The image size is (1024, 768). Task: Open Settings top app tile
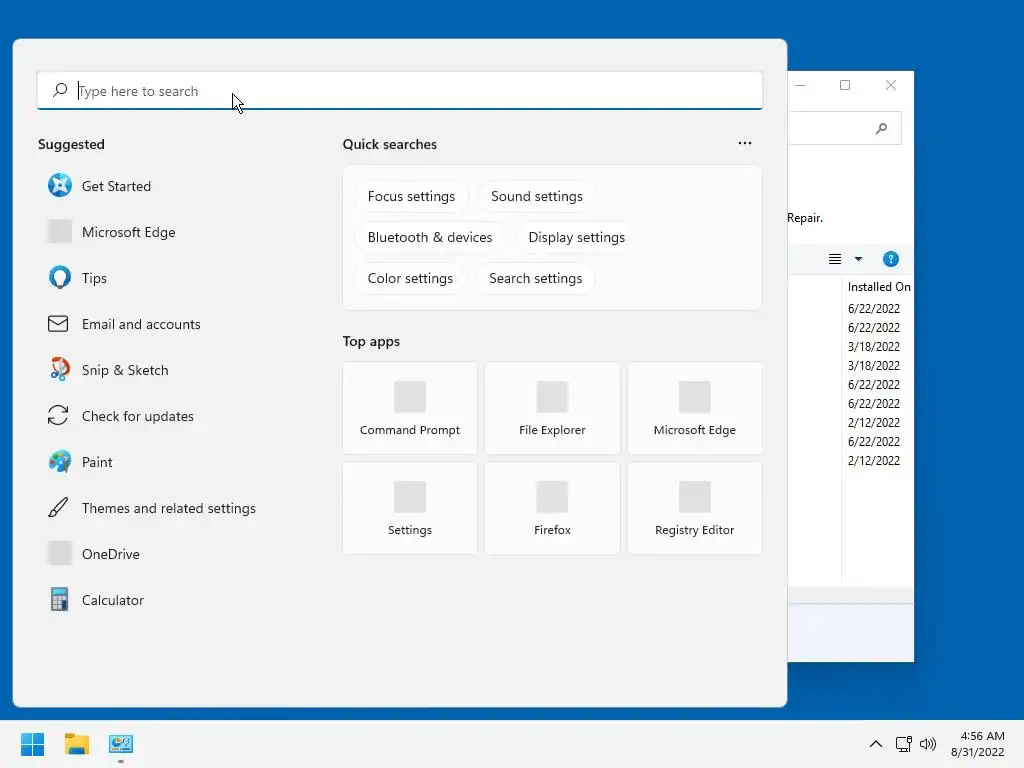click(x=409, y=508)
